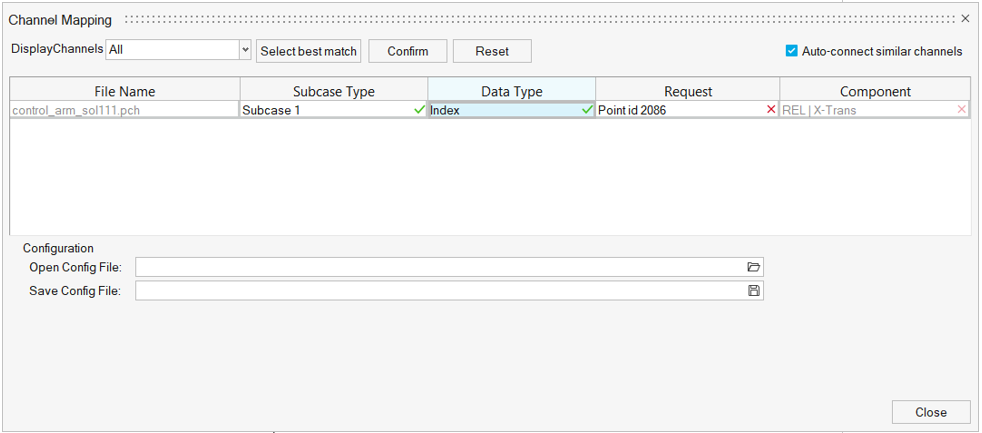Viewport: 982px width, 433px height.
Task: Select the Subcase 1 cell
Action: pos(325,110)
